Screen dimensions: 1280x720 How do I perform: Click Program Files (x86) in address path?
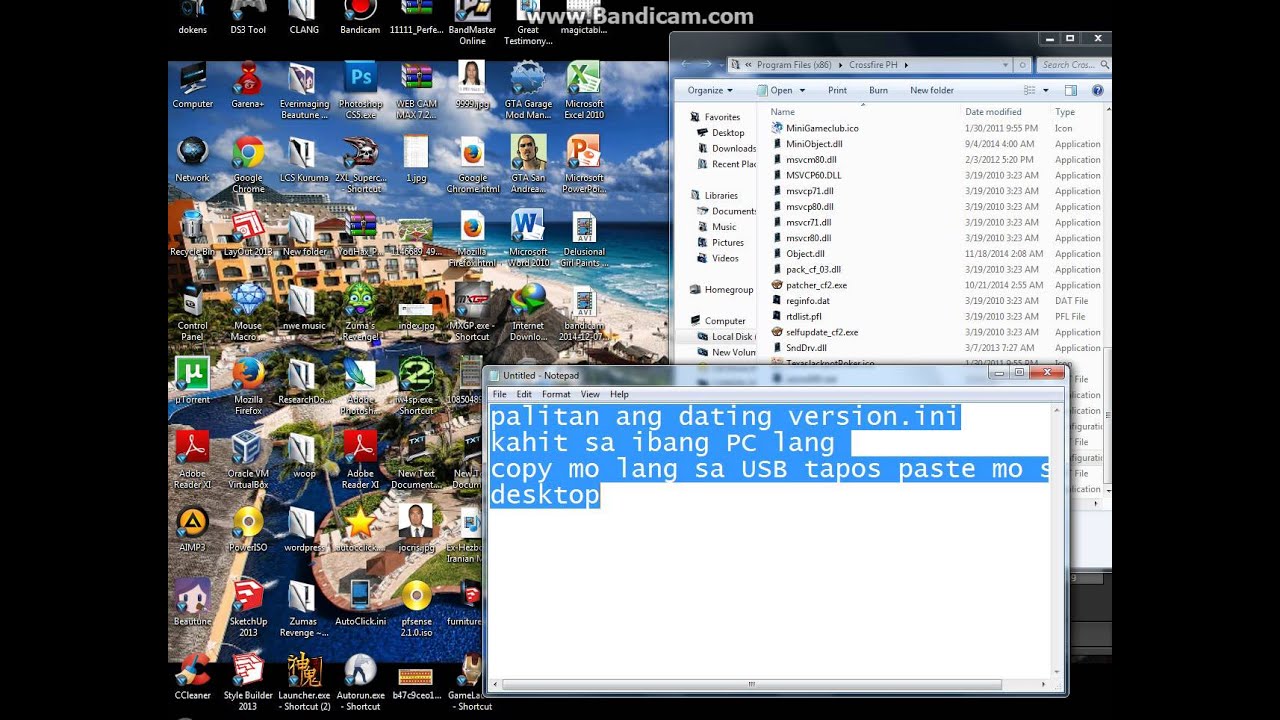coord(796,65)
